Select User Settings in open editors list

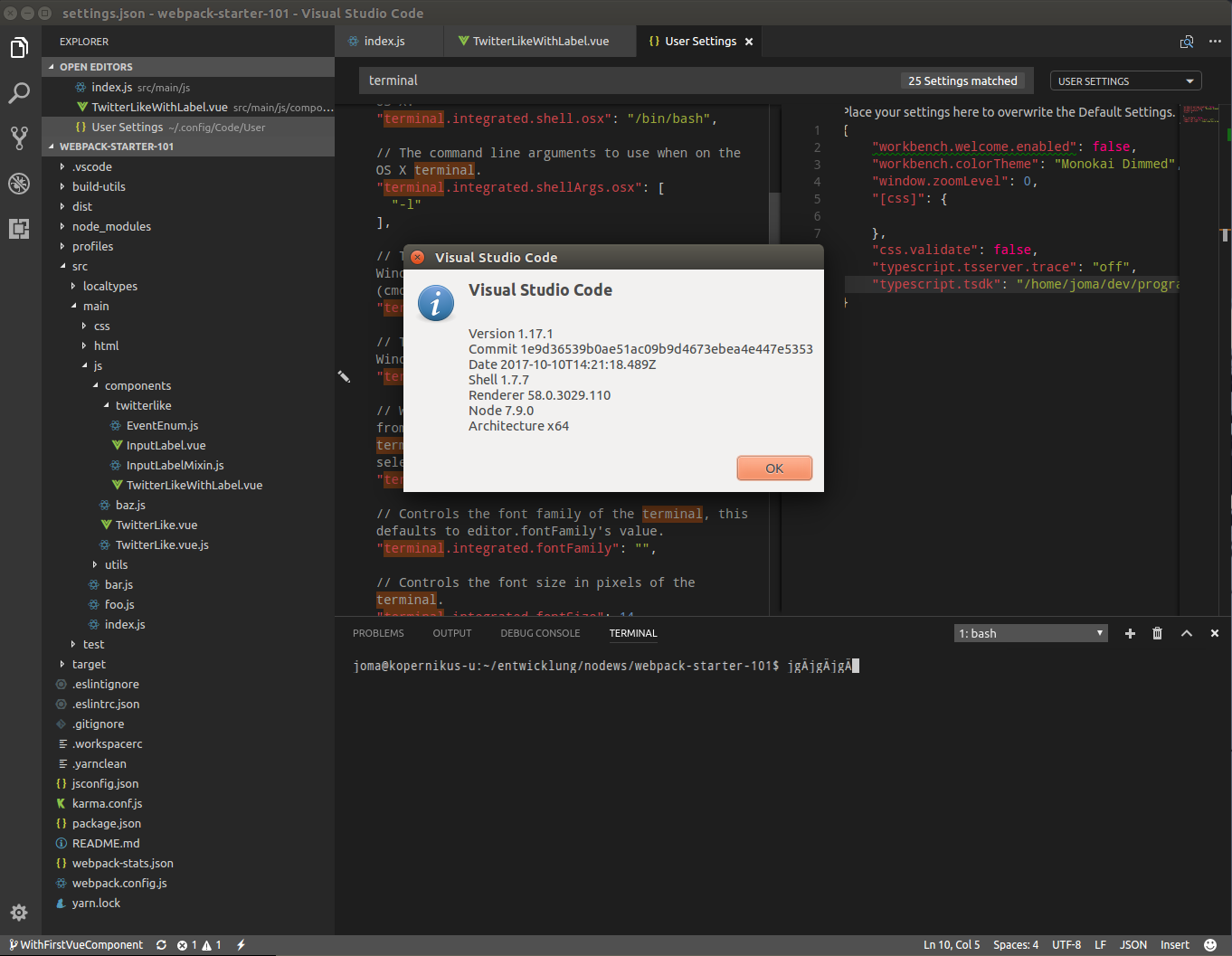point(188,127)
